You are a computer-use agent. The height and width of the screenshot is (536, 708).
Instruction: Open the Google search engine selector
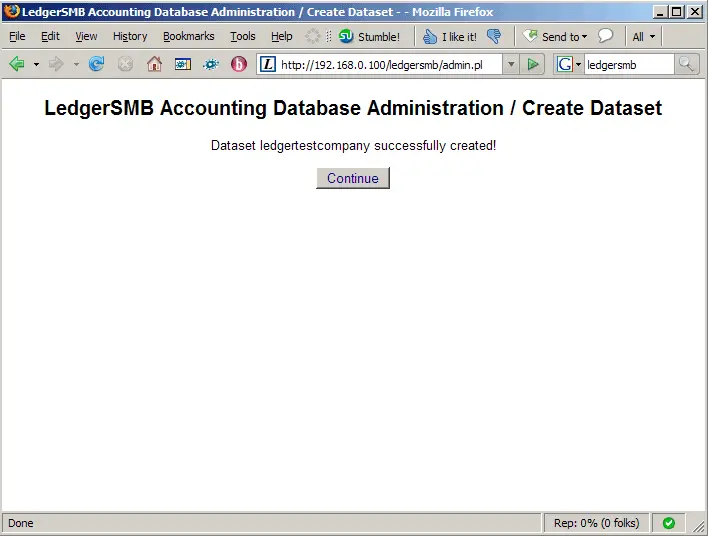point(568,65)
